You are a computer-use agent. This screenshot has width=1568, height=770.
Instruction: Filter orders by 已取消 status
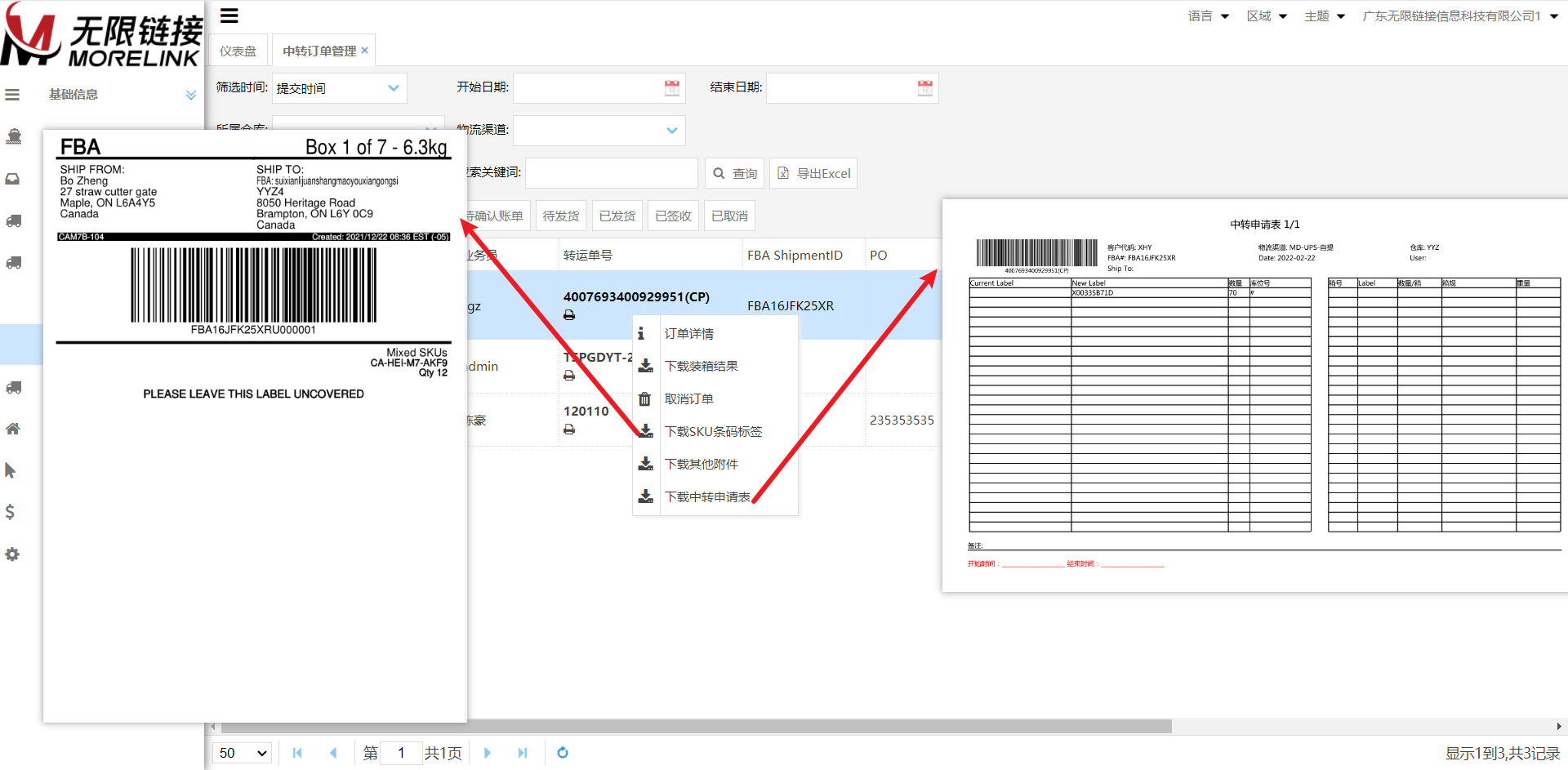(x=730, y=216)
